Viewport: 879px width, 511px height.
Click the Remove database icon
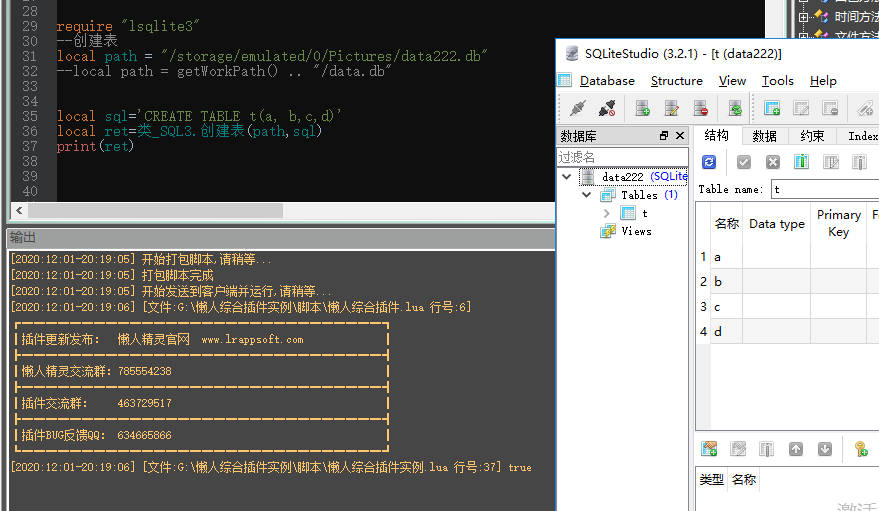click(x=701, y=108)
